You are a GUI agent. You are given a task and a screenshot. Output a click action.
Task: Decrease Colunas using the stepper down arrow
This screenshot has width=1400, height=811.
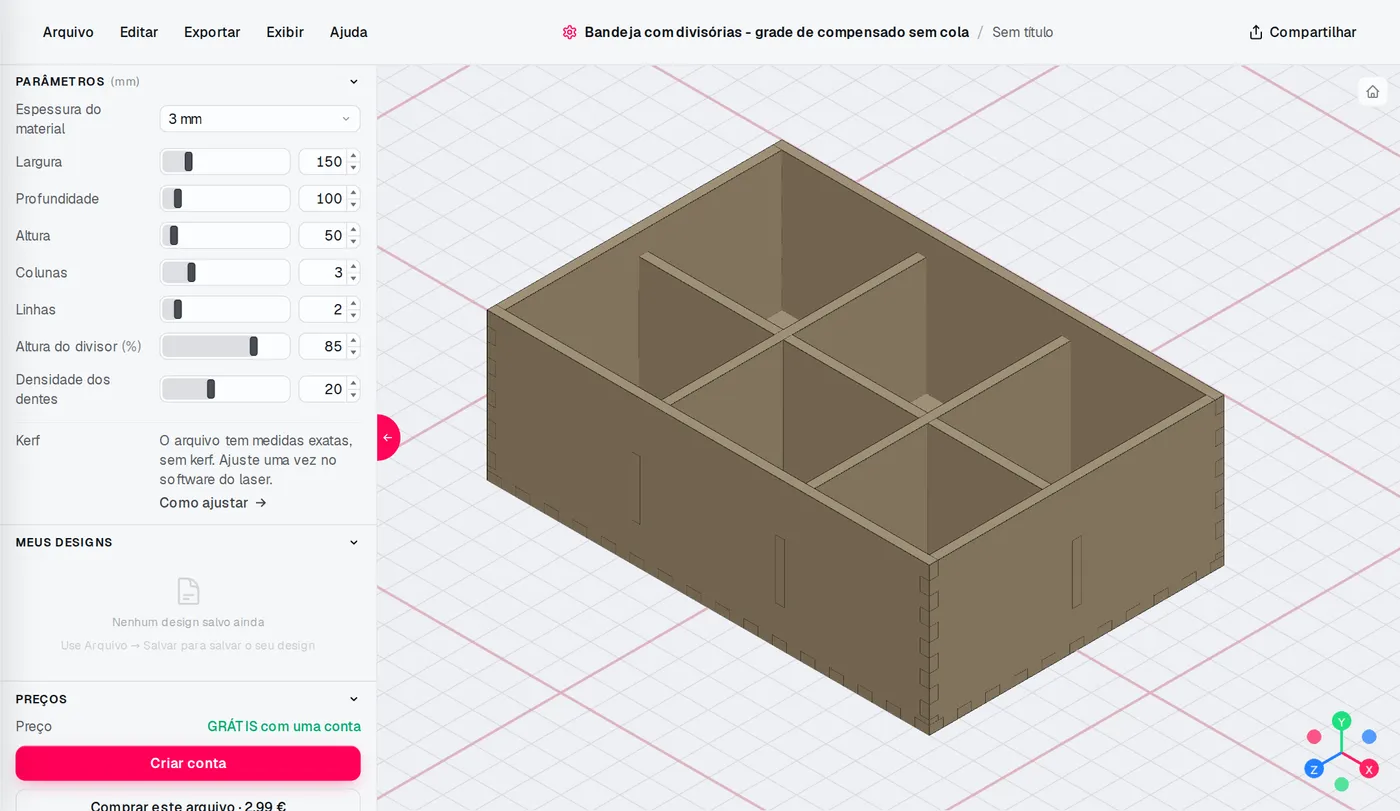click(x=353, y=278)
